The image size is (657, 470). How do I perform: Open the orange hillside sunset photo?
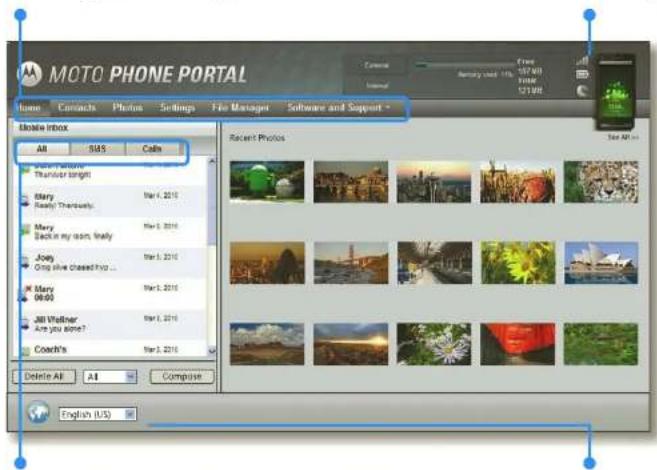[x=267, y=263]
